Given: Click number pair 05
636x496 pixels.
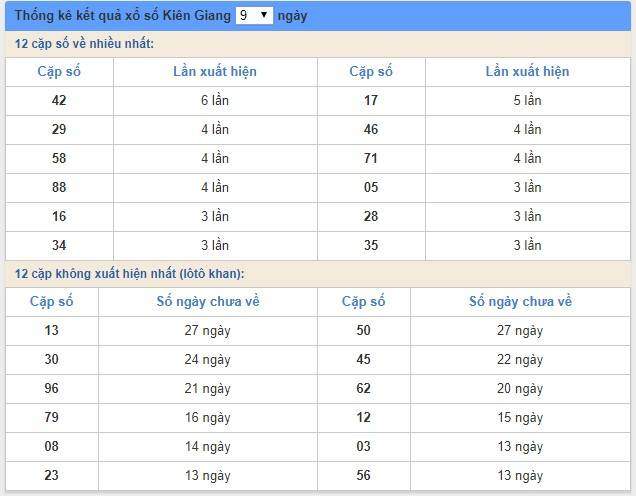Looking at the screenshot, I should (x=371, y=187).
